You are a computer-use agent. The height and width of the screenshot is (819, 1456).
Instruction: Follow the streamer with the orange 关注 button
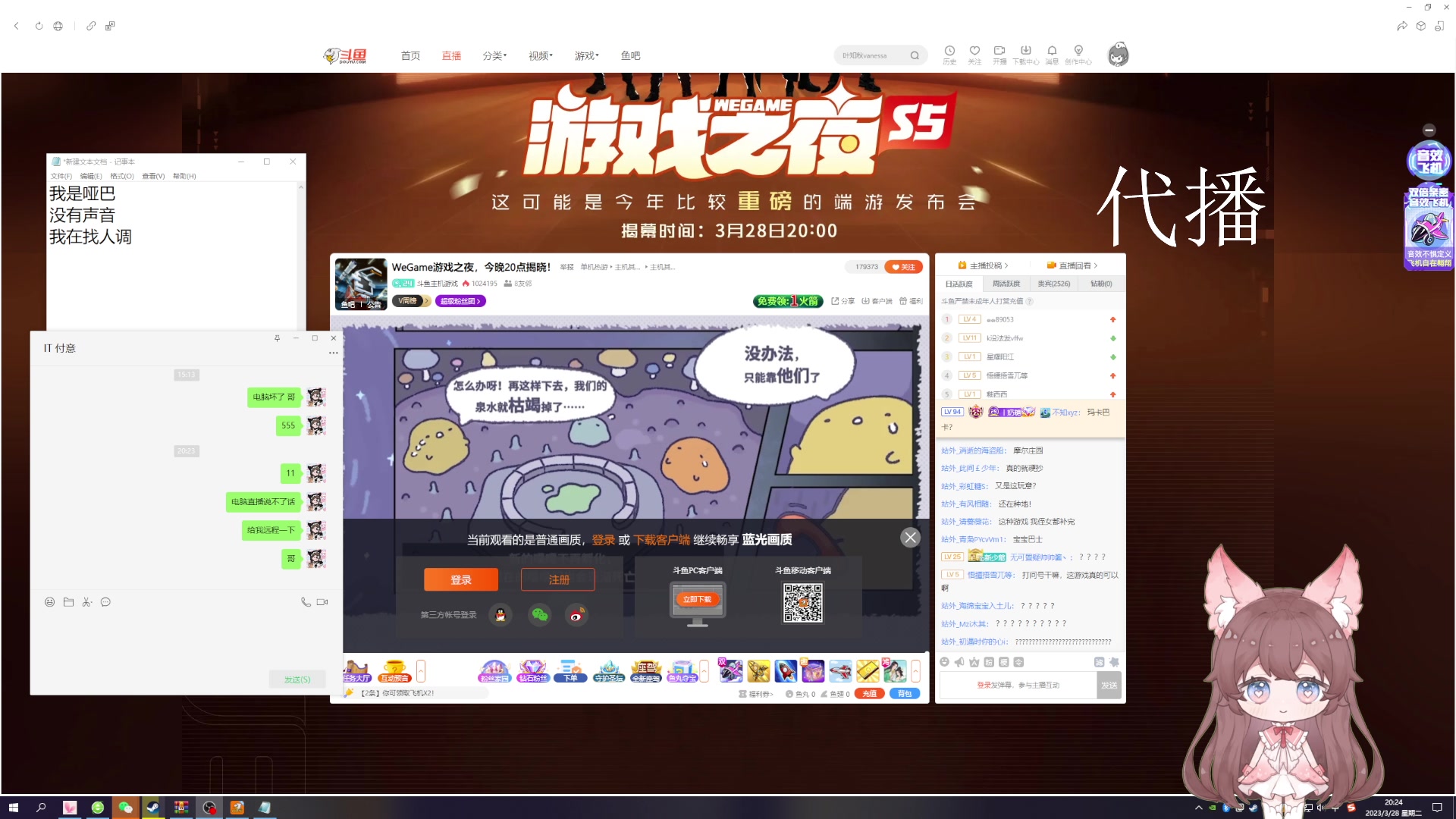(x=903, y=267)
